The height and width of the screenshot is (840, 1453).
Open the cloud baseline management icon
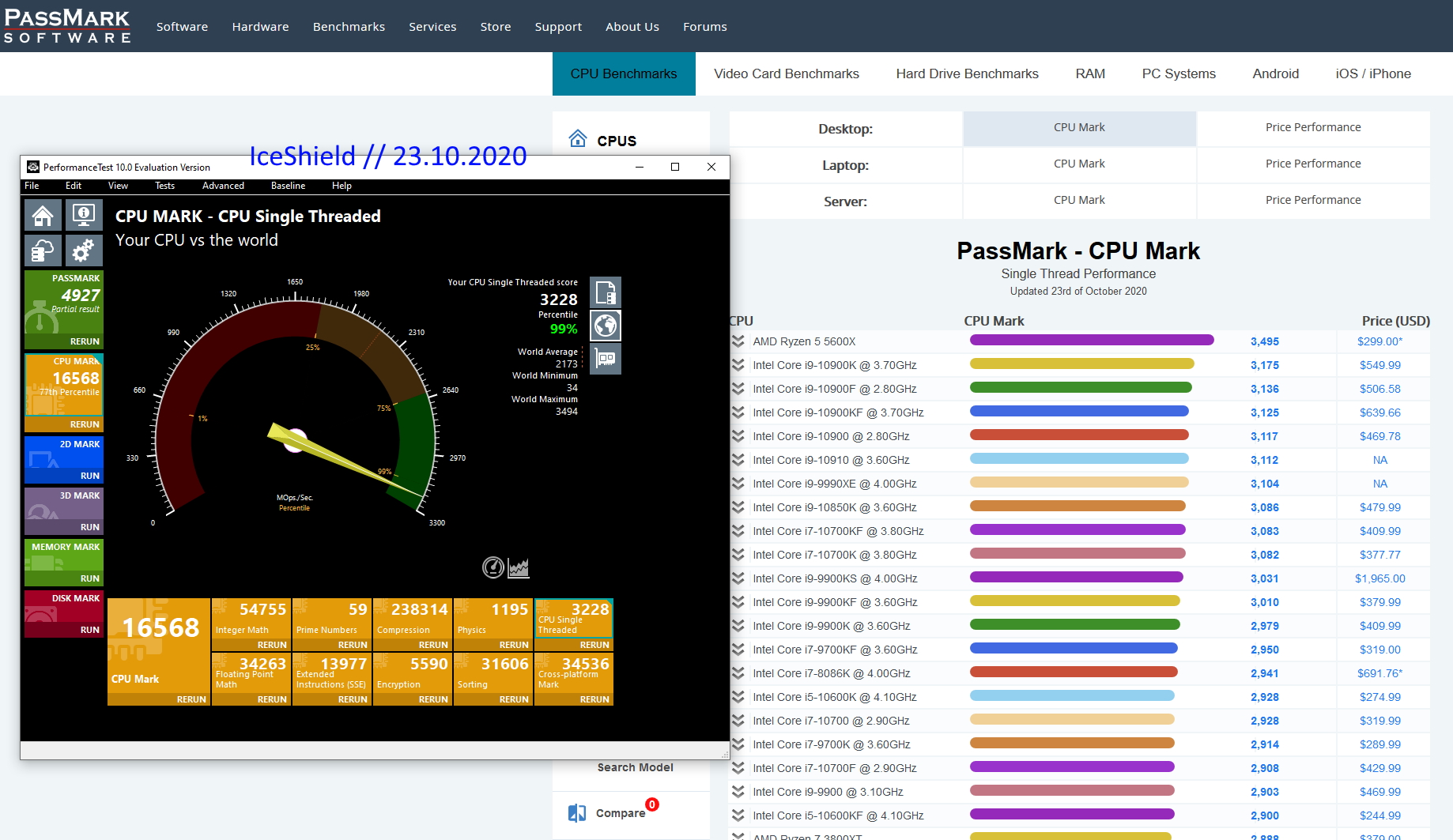click(43, 251)
